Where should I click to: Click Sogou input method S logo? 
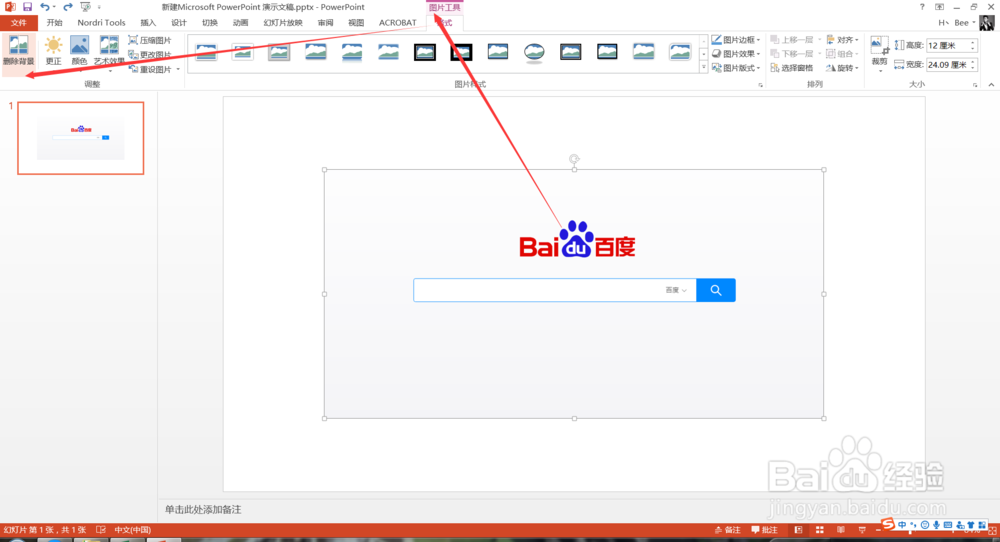click(888, 524)
